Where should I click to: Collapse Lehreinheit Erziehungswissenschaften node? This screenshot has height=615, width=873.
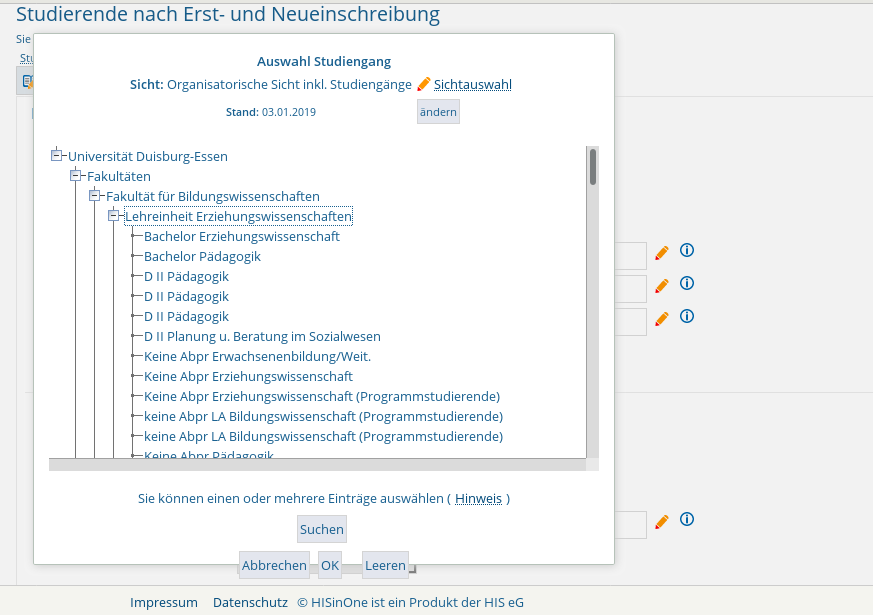click(x=114, y=216)
